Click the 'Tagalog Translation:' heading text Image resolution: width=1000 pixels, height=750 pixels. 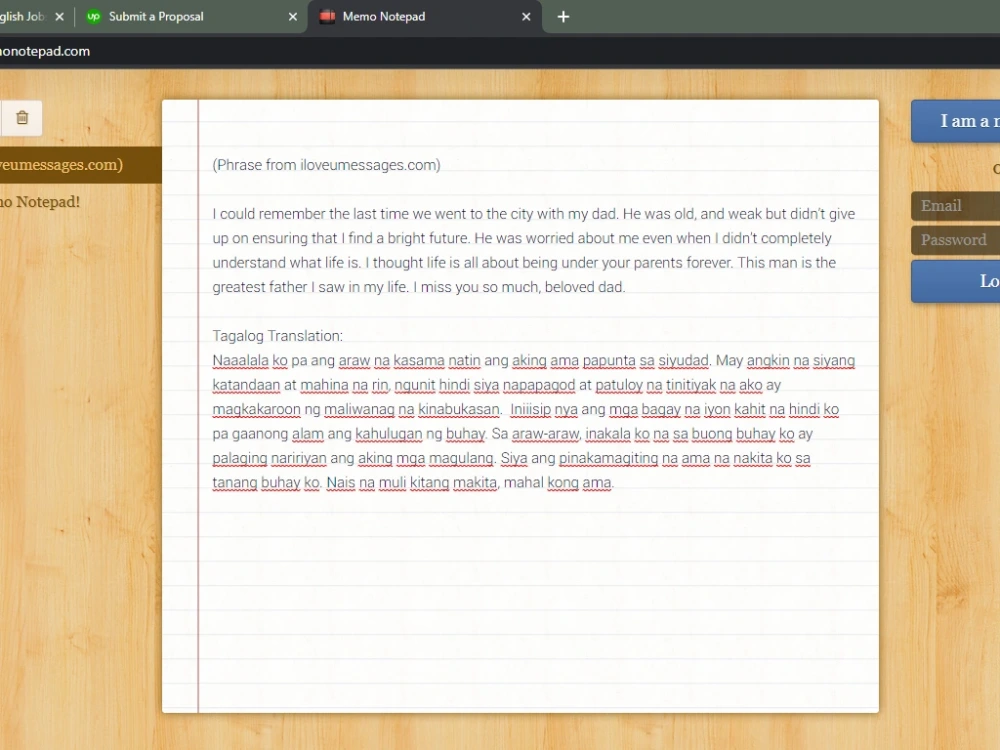click(277, 336)
